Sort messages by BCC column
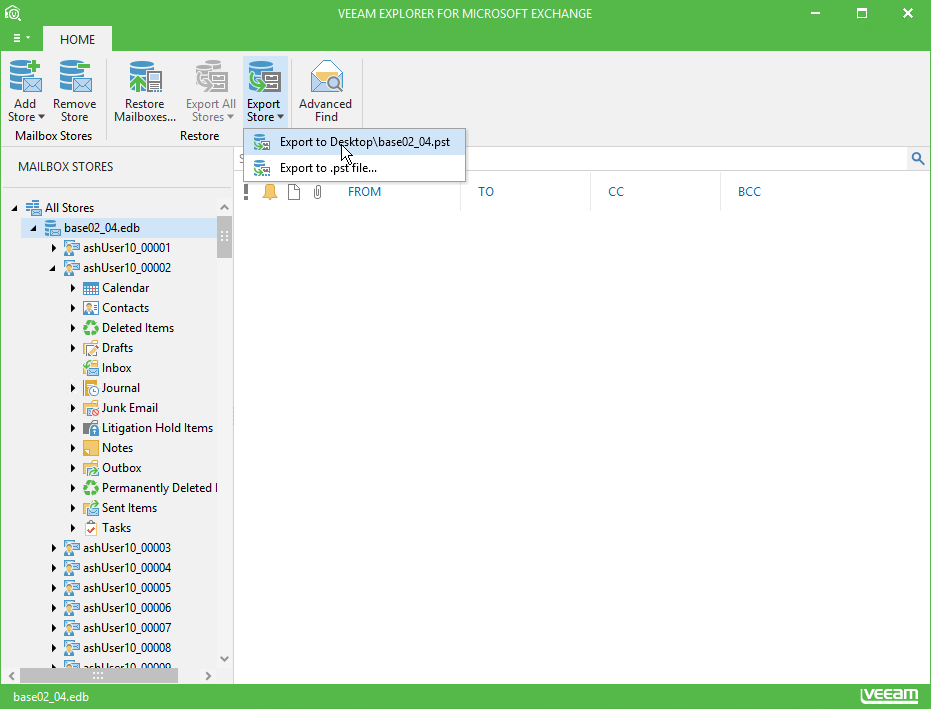931x709 pixels. click(x=749, y=192)
